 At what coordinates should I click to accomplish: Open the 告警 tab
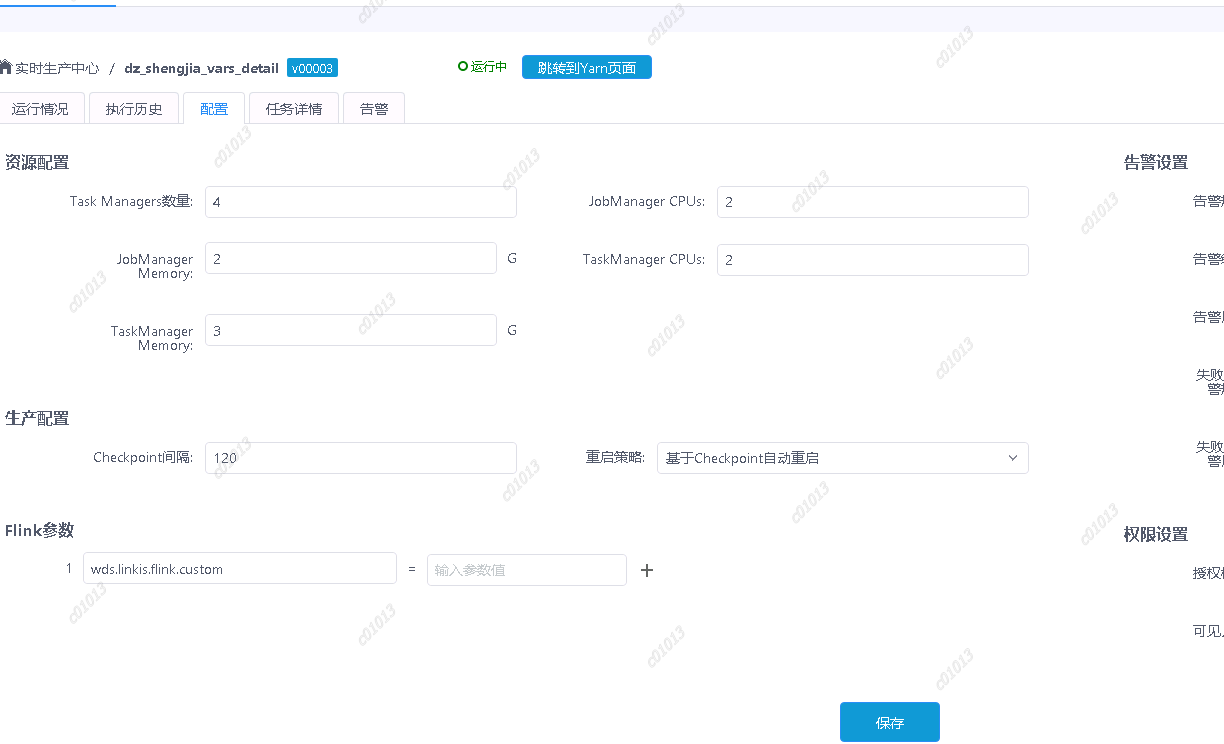374,109
